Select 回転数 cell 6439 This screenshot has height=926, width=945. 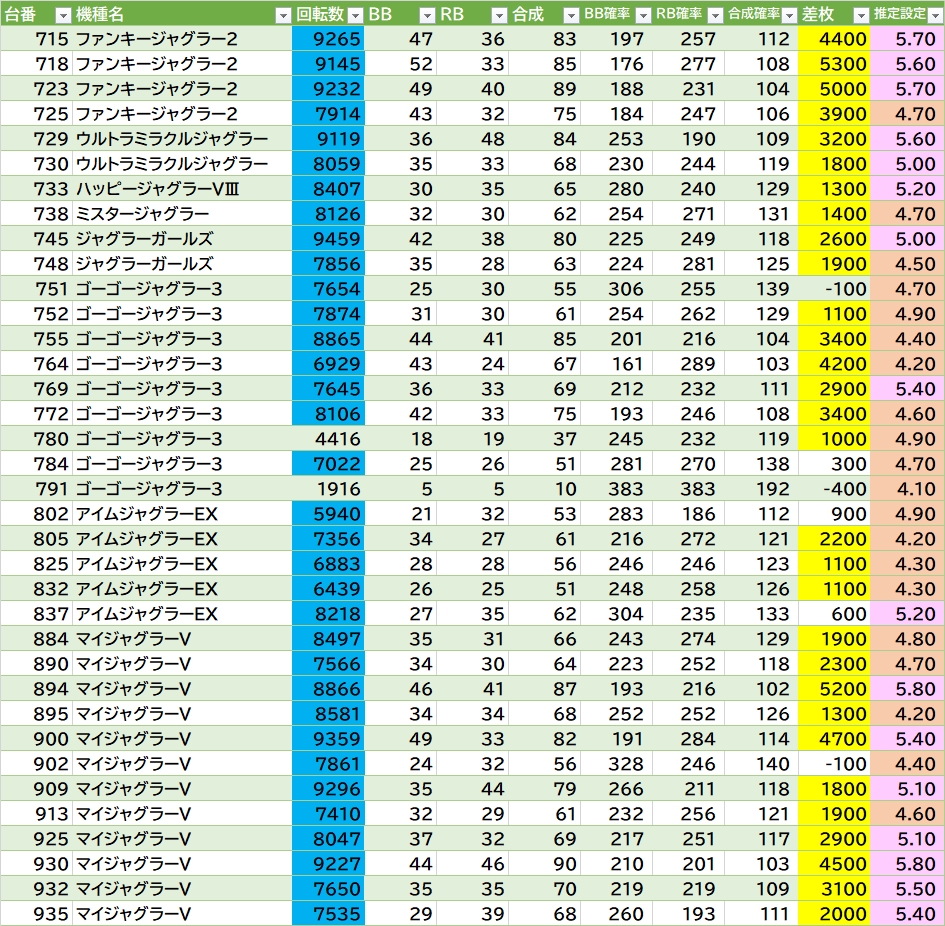(328, 590)
